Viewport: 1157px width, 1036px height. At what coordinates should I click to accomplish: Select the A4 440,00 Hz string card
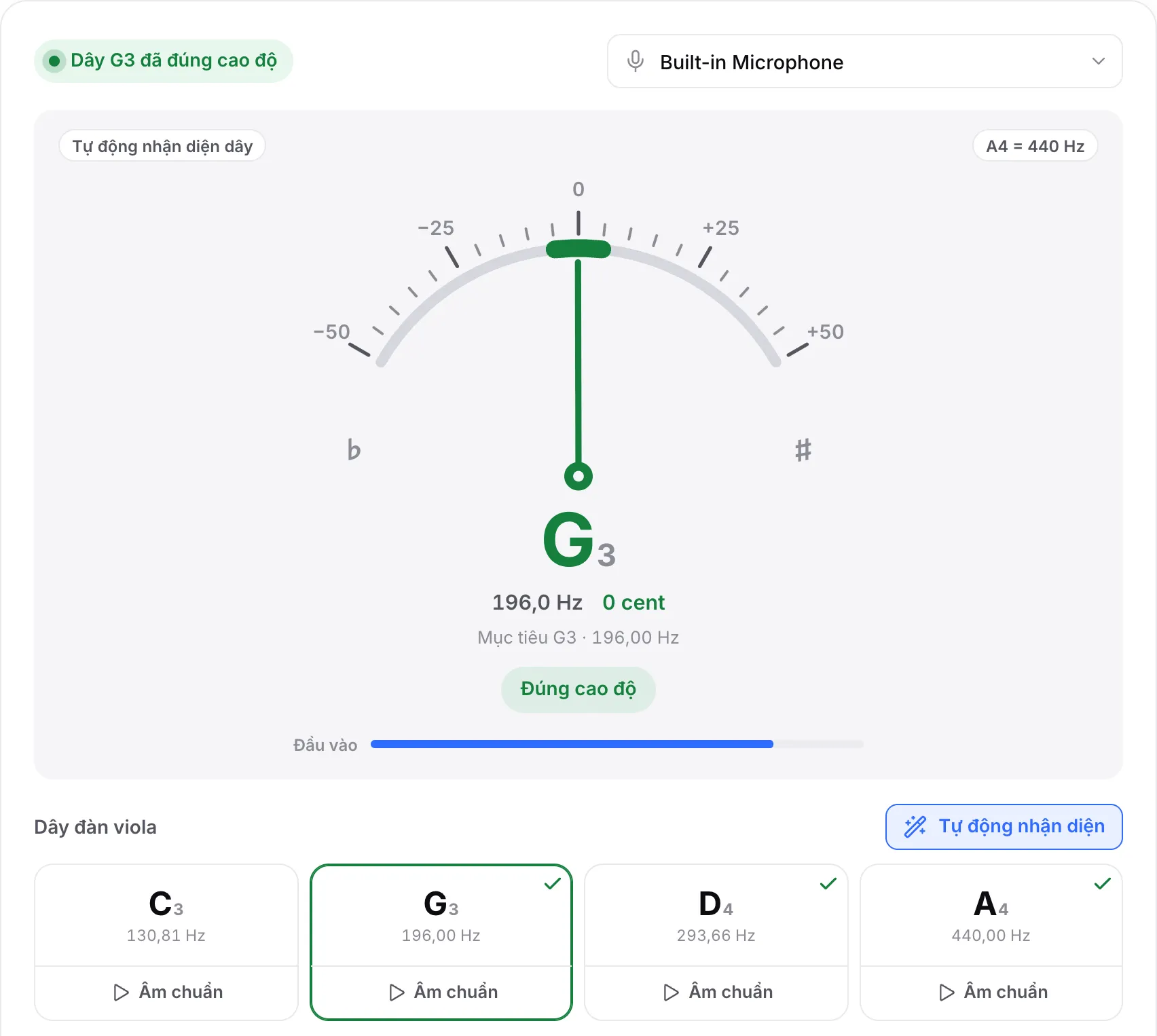tap(991, 915)
